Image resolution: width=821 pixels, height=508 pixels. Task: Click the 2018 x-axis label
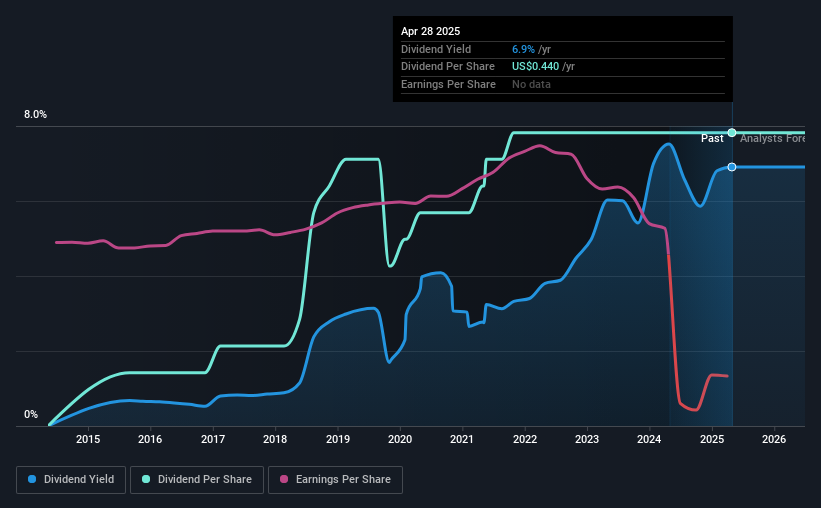point(275,439)
